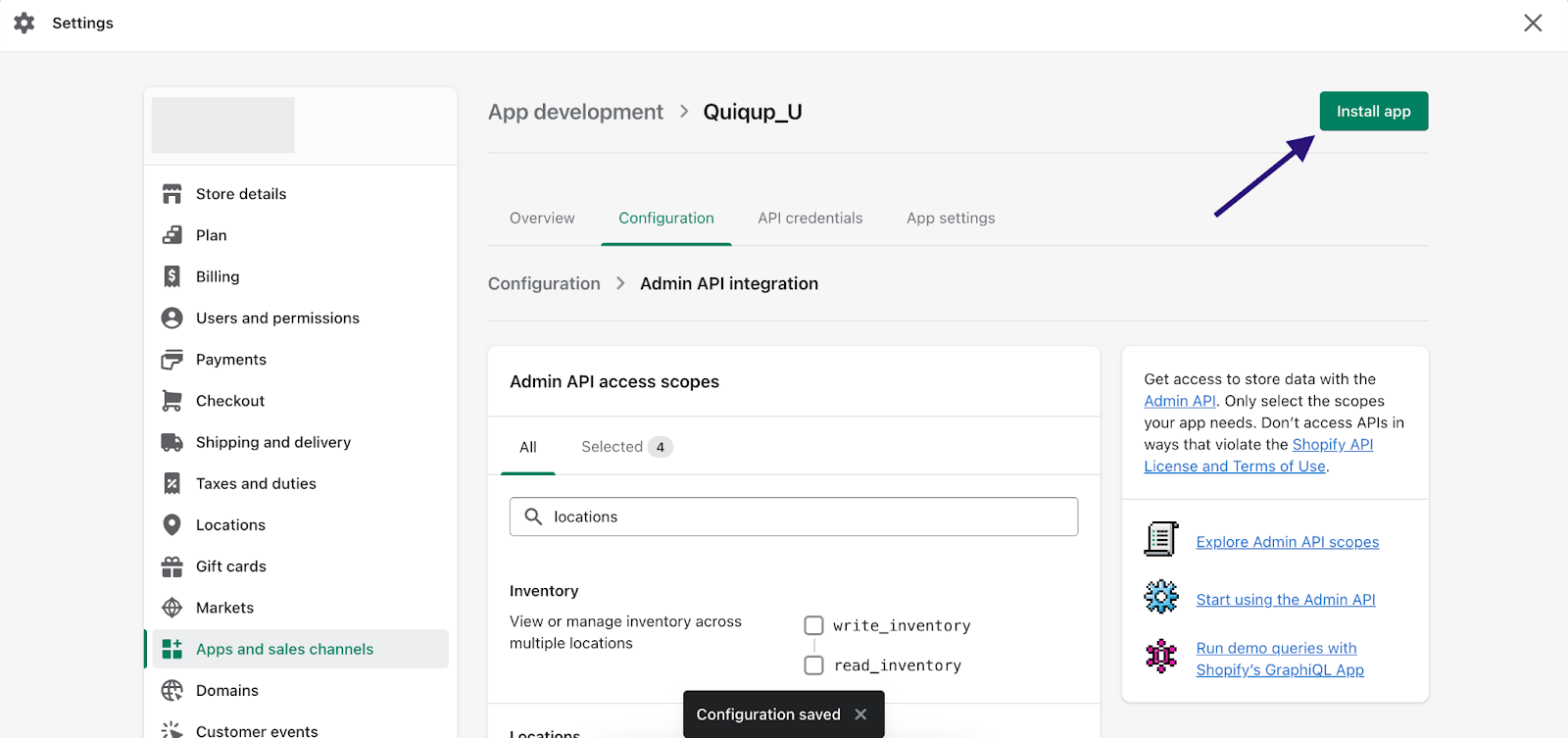Click the Gift cards present icon
The width and height of the screenshot is (1568, 738).
171,566
